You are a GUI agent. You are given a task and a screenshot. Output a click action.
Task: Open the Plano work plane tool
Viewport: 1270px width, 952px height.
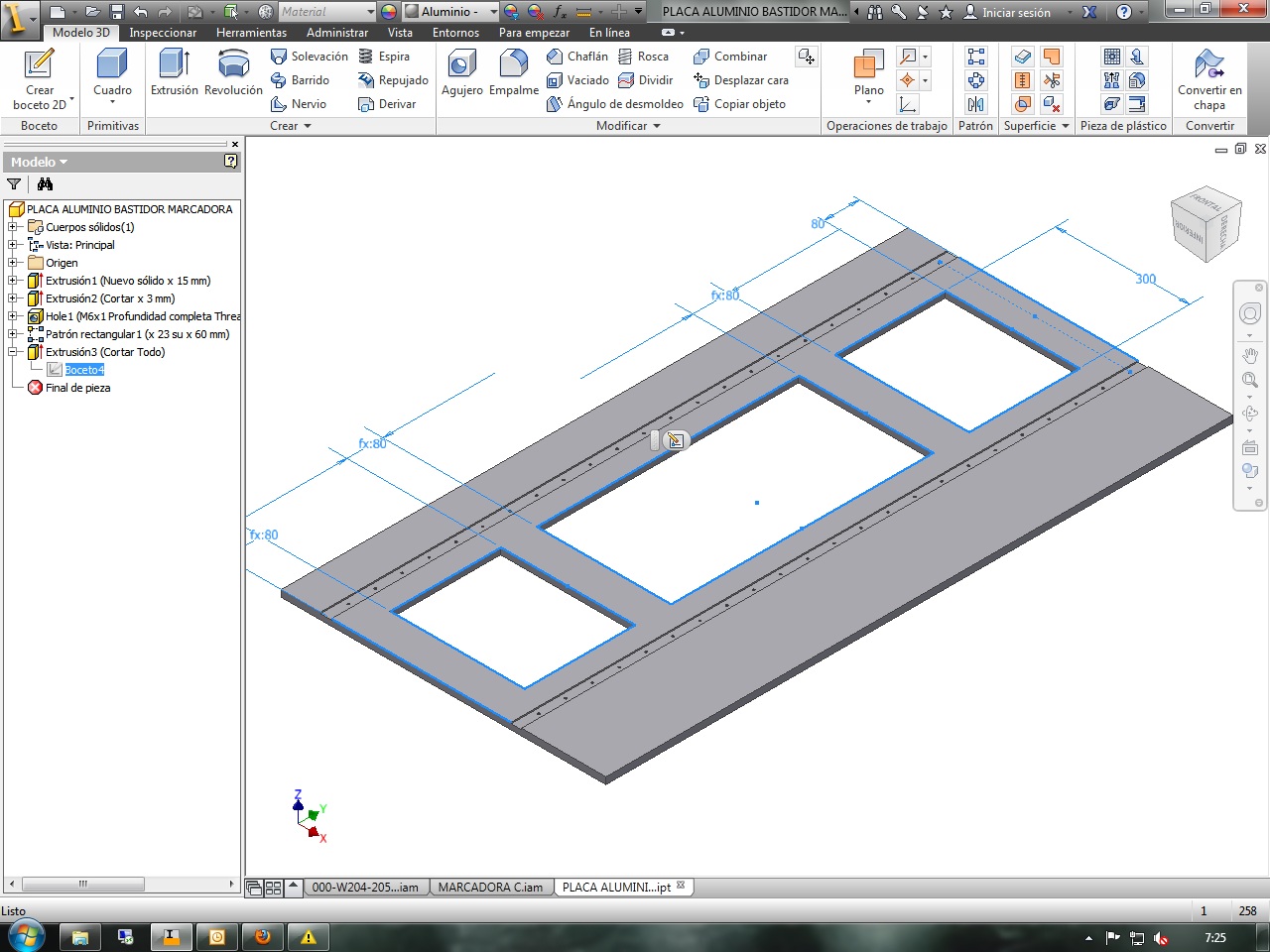pyautogui.click(x=868, y=75)
